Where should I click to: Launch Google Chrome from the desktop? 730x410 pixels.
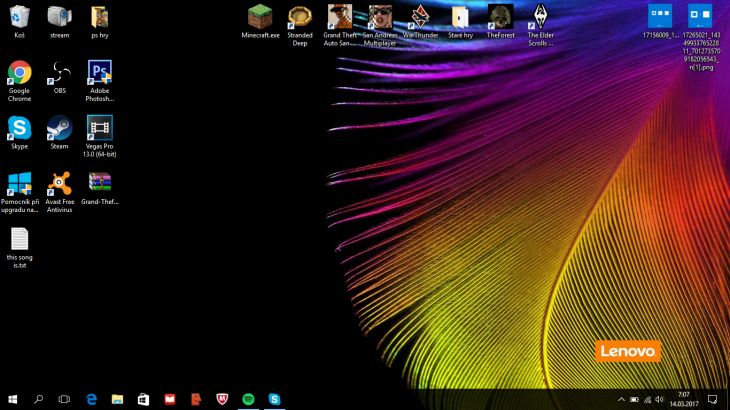point(20,73)
